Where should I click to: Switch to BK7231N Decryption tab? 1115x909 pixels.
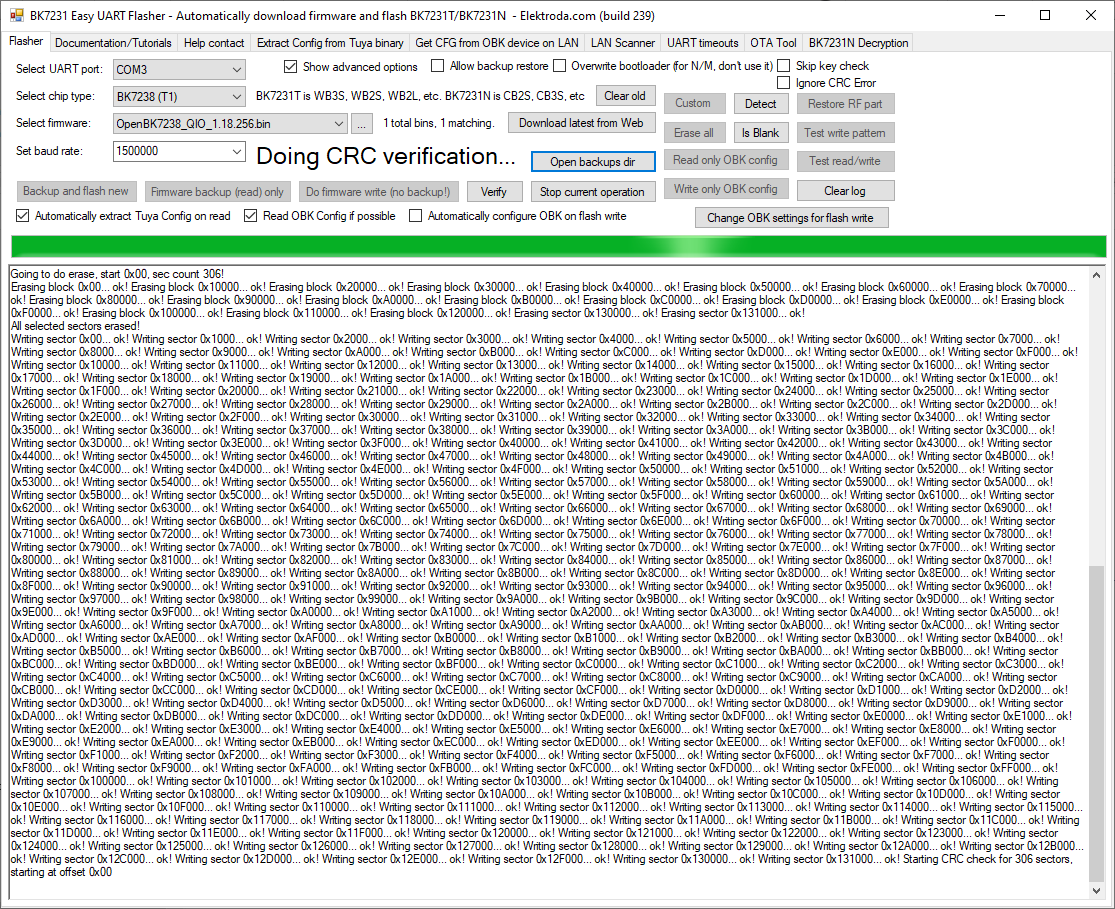858,43
